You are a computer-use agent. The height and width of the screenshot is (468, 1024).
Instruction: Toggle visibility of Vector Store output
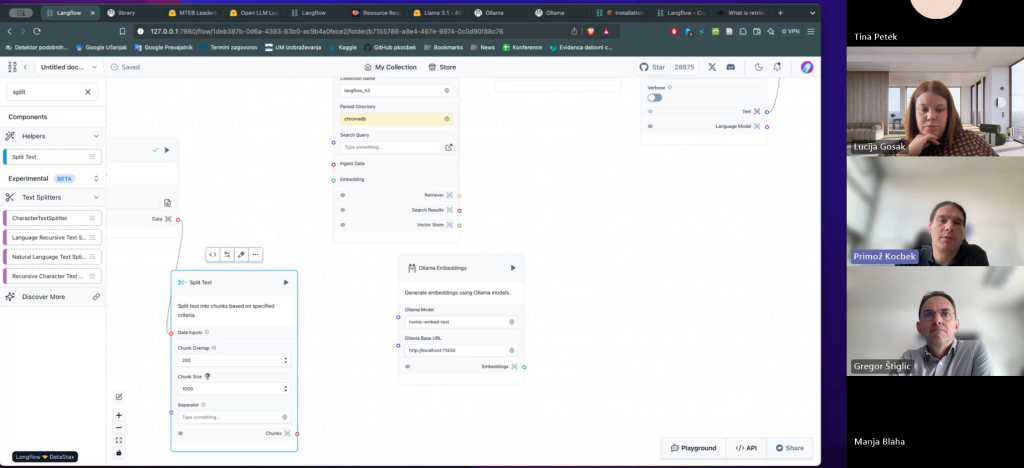point(343,225)
